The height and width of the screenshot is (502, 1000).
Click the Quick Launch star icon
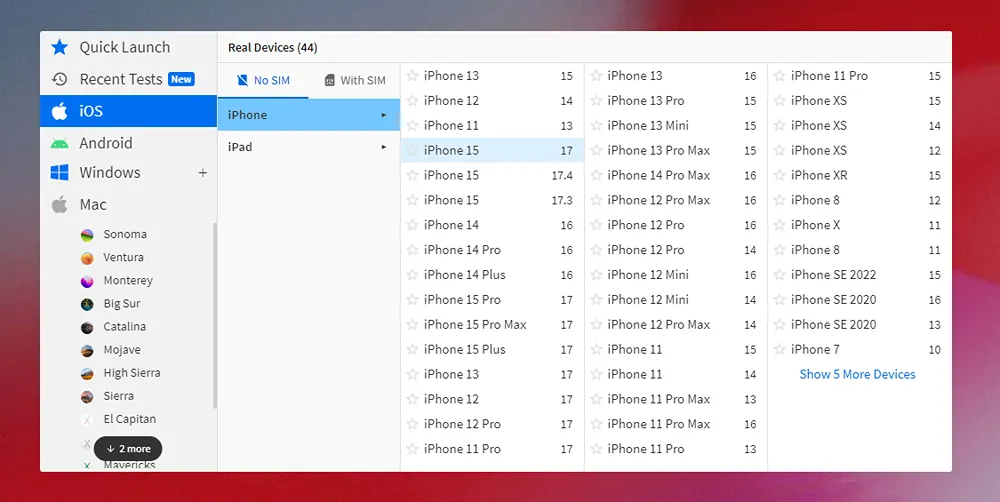click(59, 47)
